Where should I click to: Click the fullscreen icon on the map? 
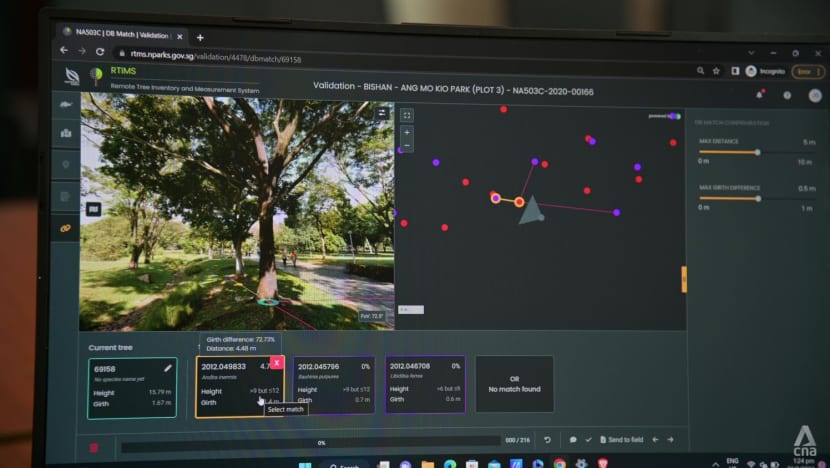coord(407,115)
